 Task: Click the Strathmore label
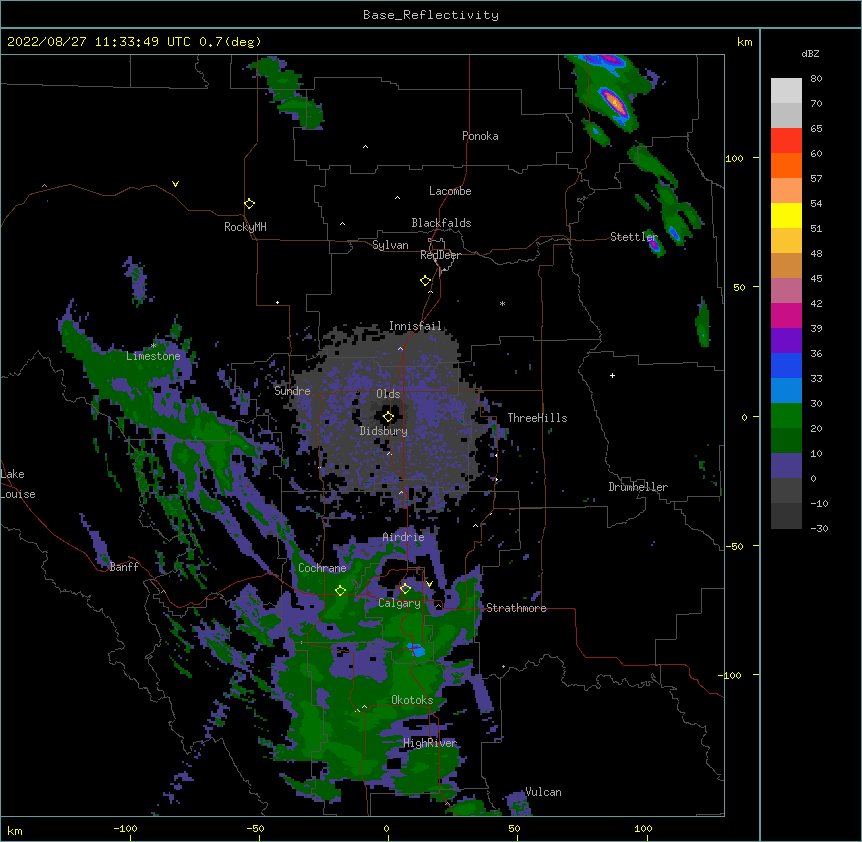pos(516,608)
